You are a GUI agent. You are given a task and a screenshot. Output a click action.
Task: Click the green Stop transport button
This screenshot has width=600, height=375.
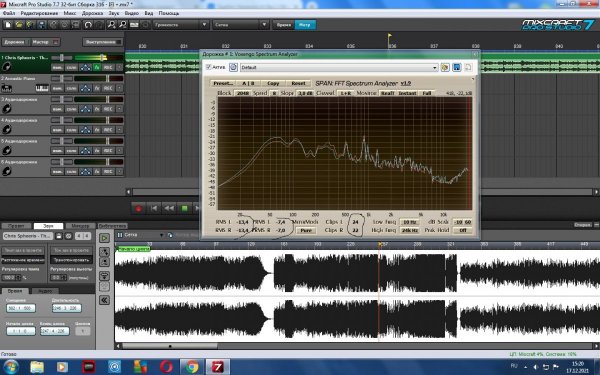[x=184, y=209]
